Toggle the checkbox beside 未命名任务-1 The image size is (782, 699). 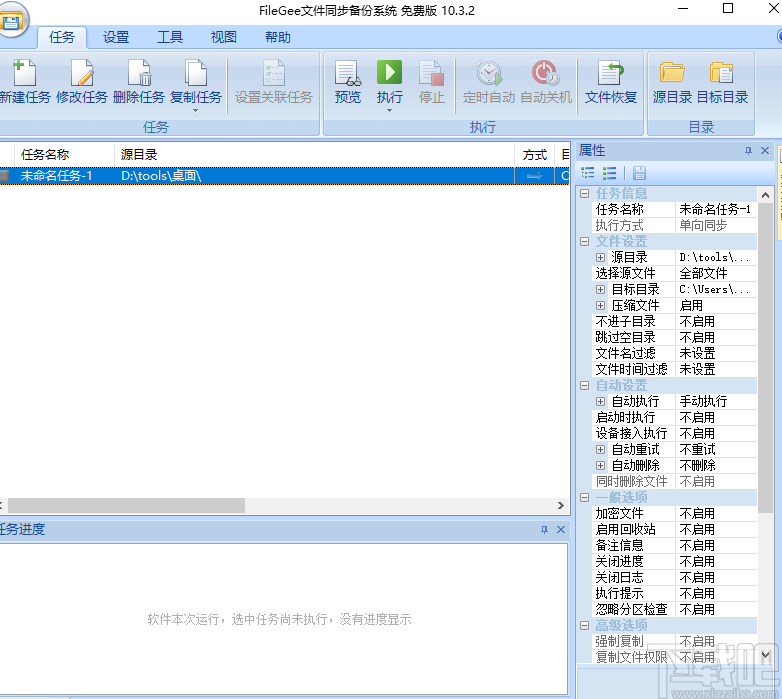(4, 175)
